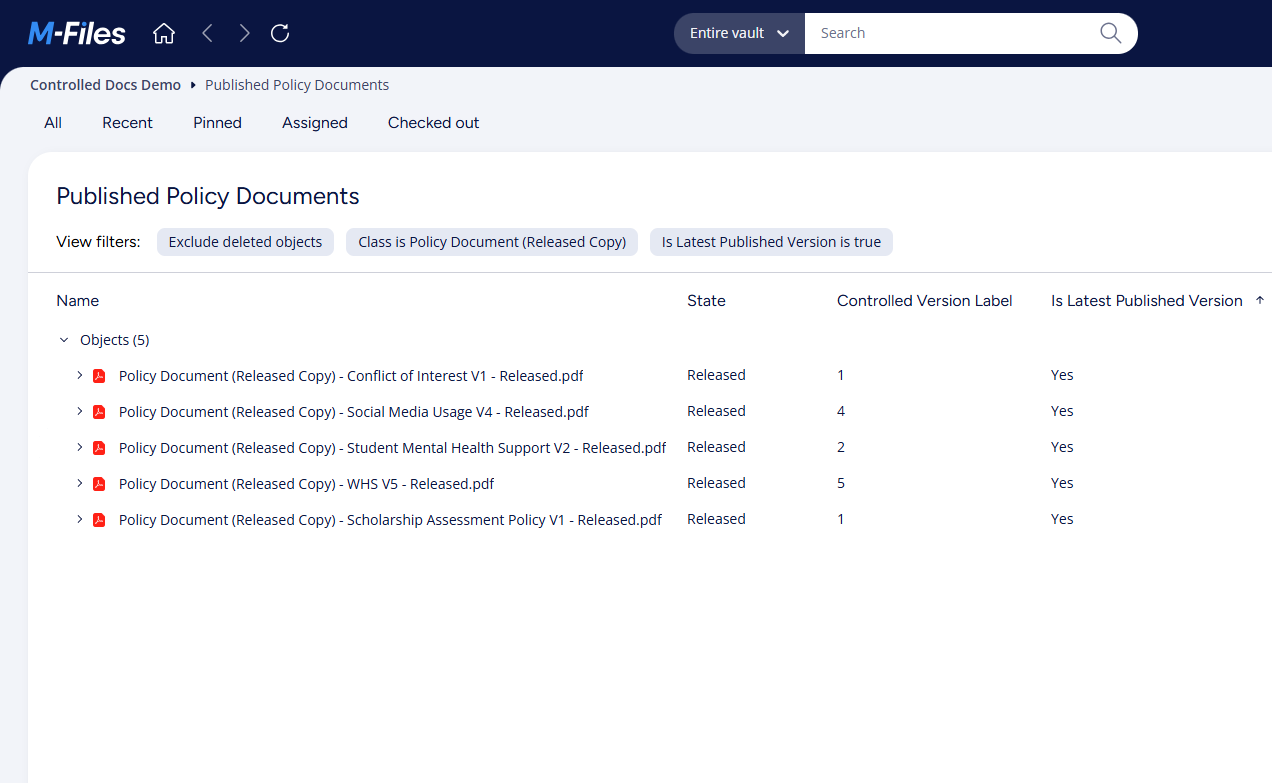Switch to the All tab
Screen dimensions: 1272x783
coord(53,123)
